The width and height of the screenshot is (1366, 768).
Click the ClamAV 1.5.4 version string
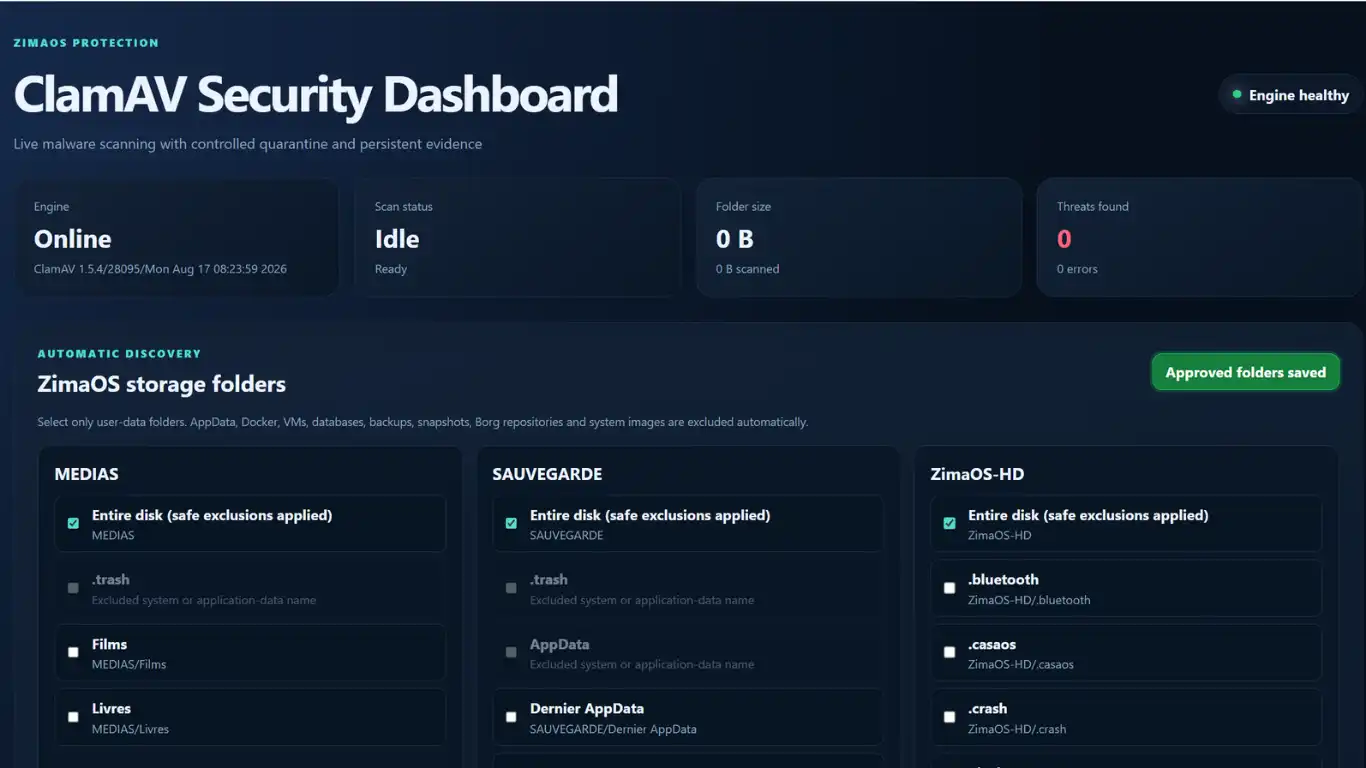click(160, 269)
